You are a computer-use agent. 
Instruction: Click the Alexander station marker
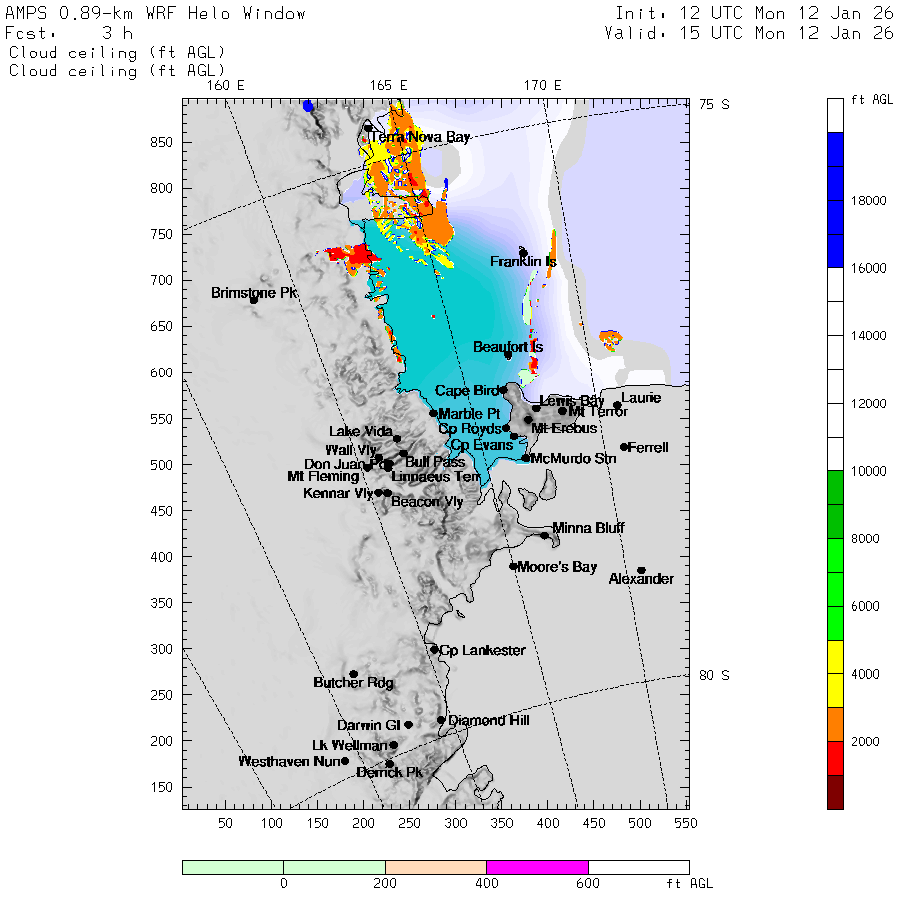point(641,570)
